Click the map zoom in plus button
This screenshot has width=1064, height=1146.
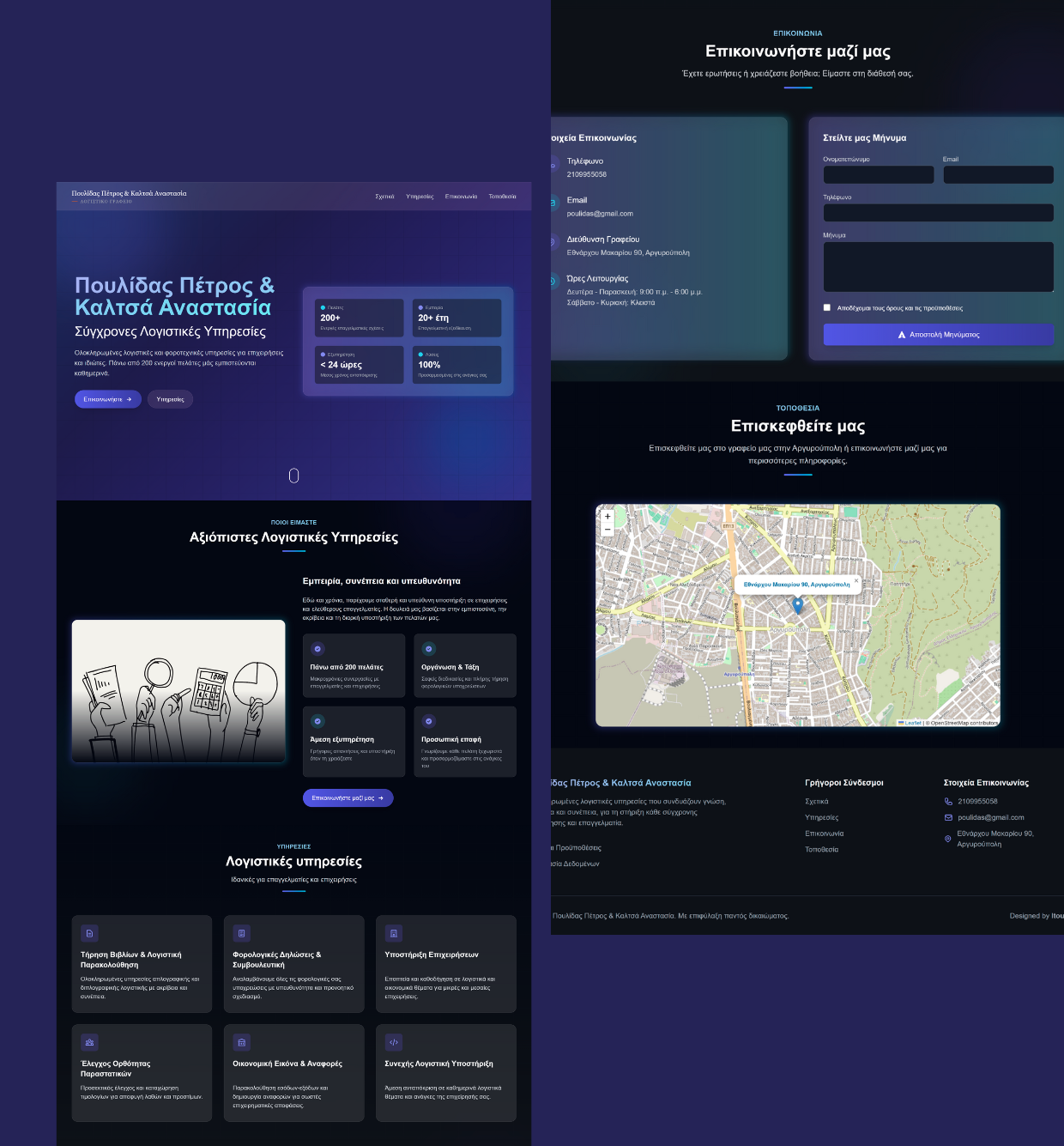(x=608, y=517)
